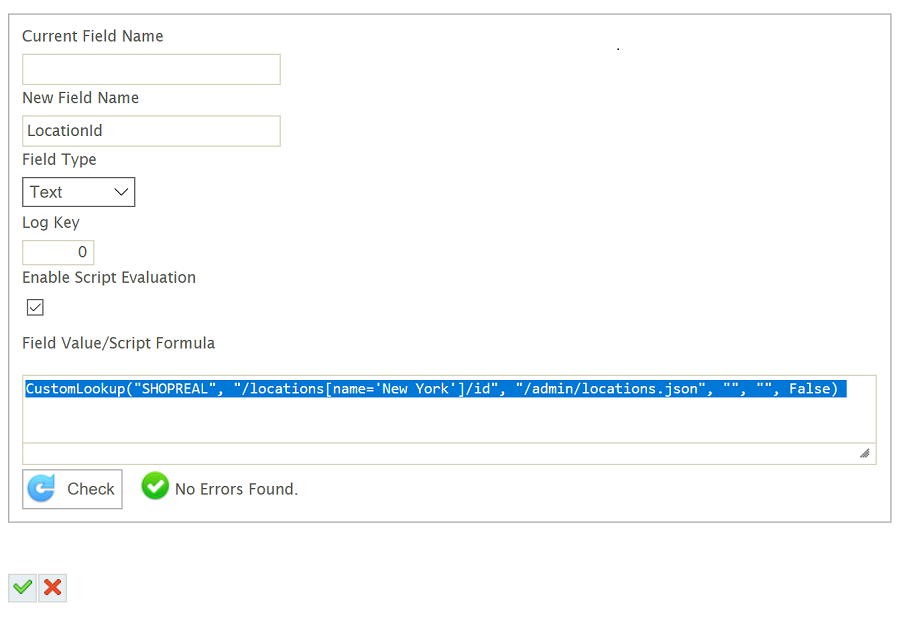Focus the empty Current Field Name box
Viewport: 909px width, 628px height.
[x=151, y=69]
